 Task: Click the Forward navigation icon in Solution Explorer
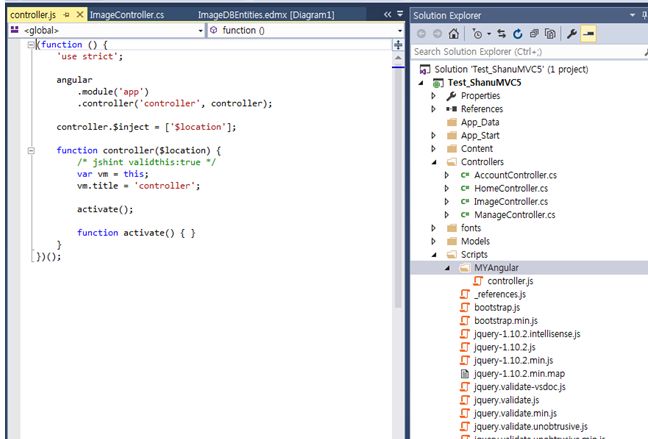coord(437,34)
